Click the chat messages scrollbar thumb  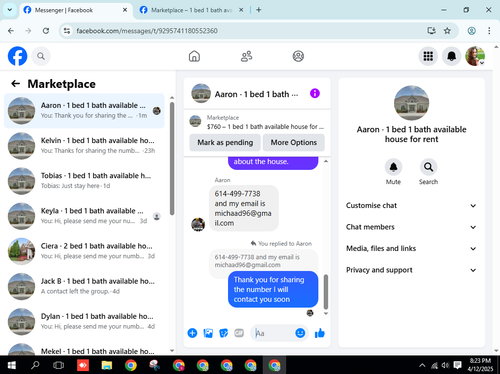(x=326, y=292)
